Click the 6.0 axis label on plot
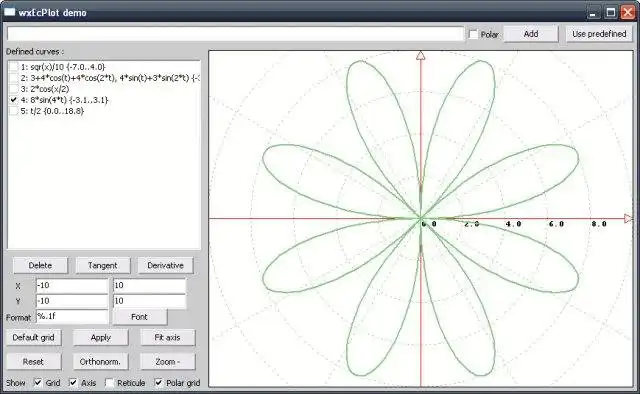 click(x=556, y=224)
